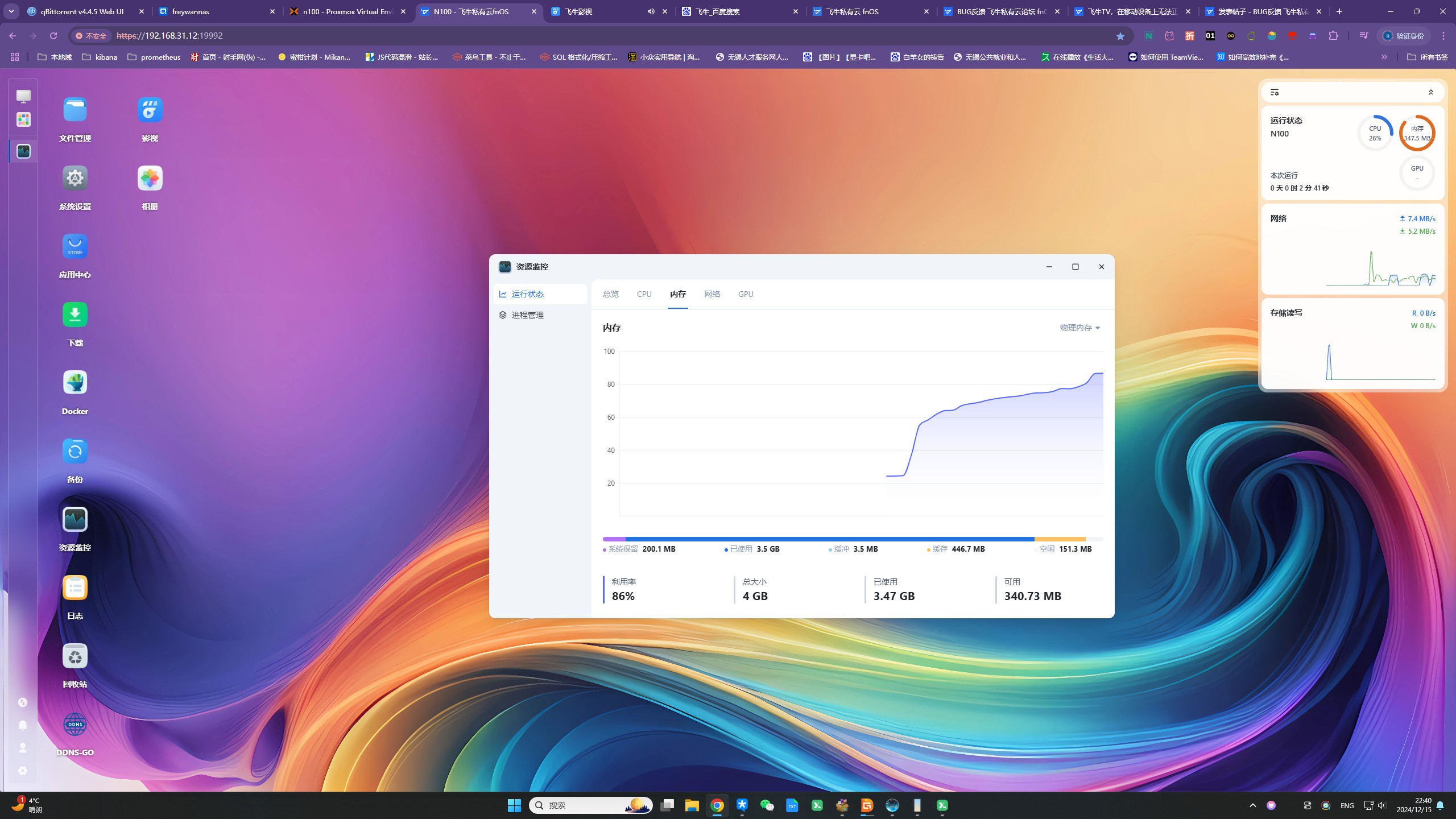Image resolution: width=1456 pixels, height=819 pixels.
Task: Click the desktop icon in fnOS sidebar
Action: pos(23,96)
